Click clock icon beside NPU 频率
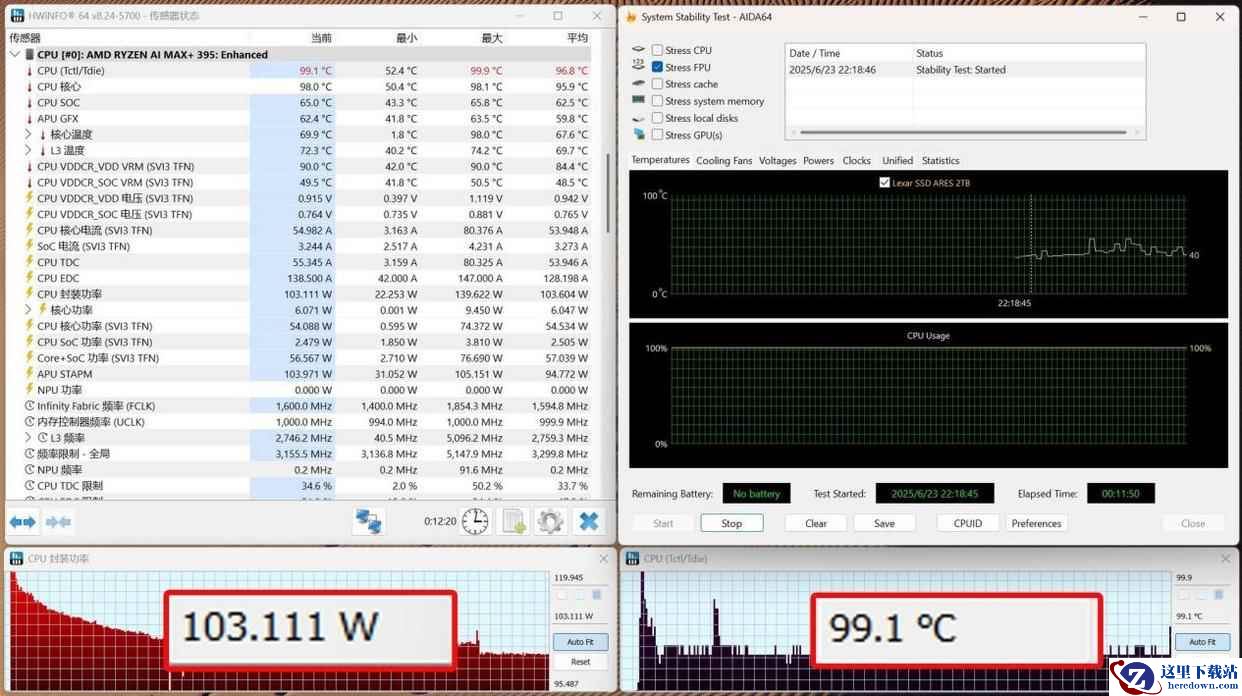This screenshot has height=696, width=1242. 29,470
